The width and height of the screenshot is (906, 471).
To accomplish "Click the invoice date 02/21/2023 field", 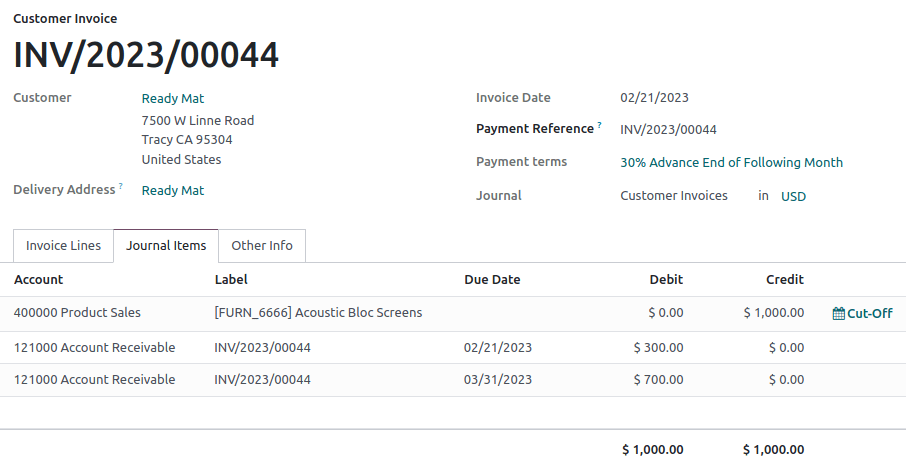I will click(x=654, y=98).
